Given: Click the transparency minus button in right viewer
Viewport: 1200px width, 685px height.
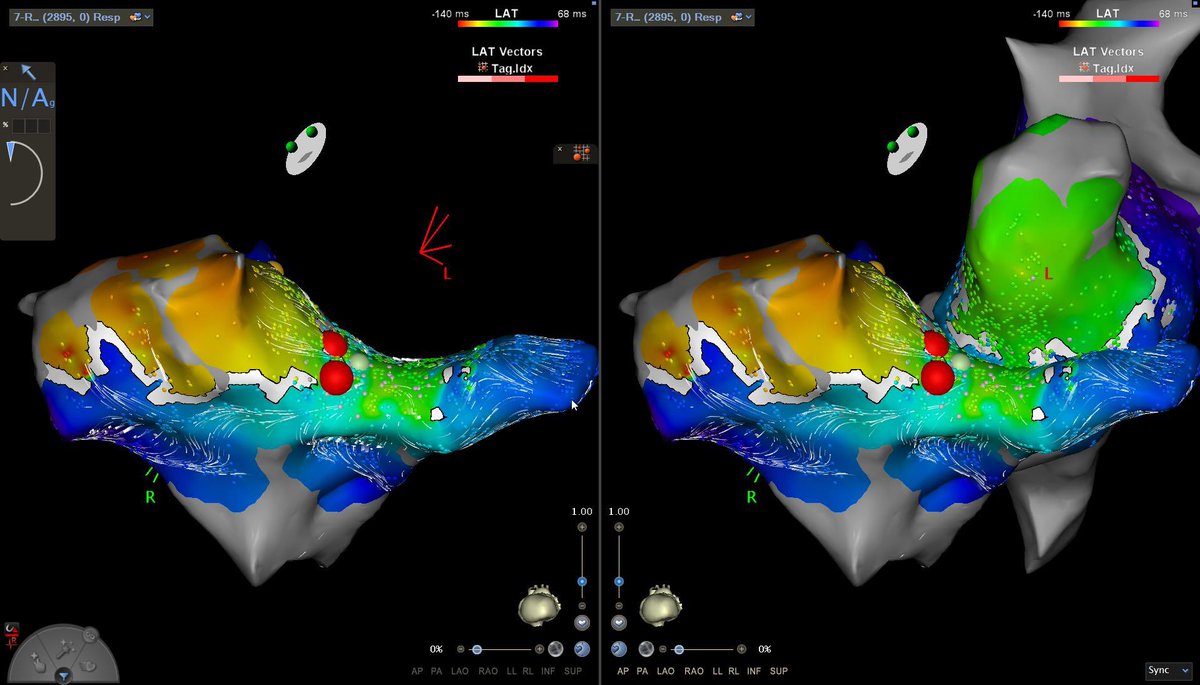Looking at the screenshot, I should click(662, 649).
